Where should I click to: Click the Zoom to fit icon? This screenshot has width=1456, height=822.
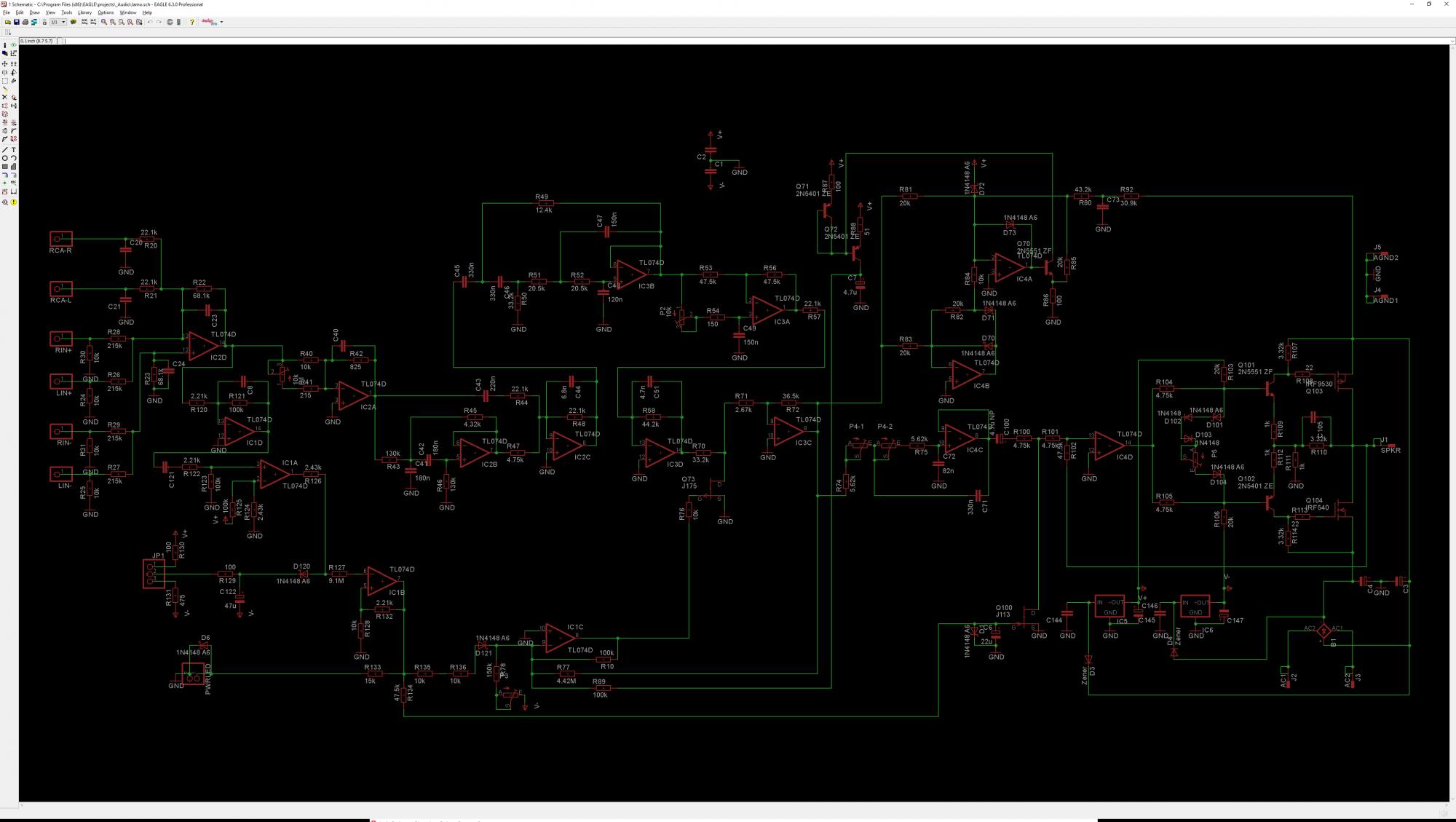pos(104,22)
